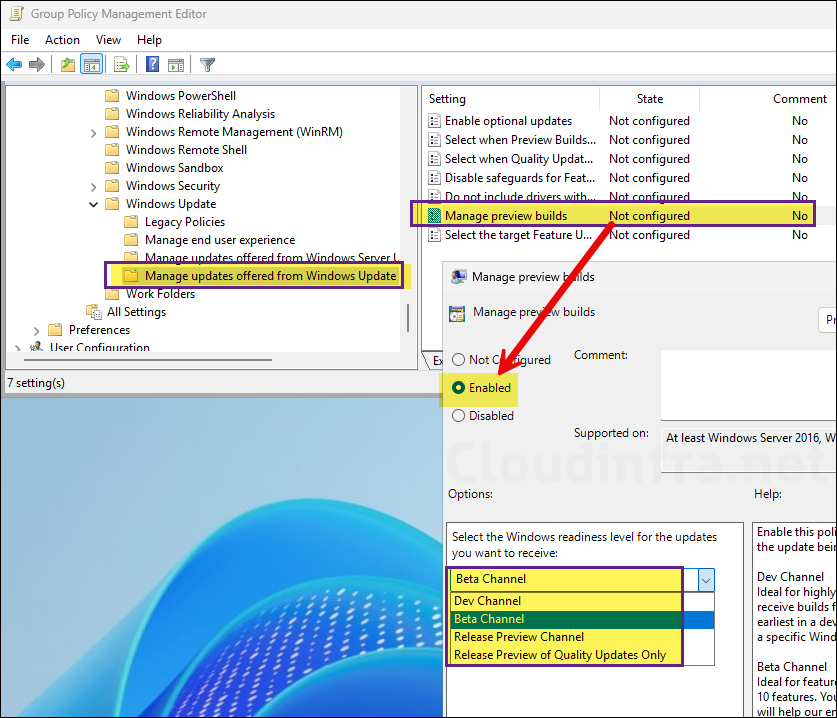Open the Help menu
The image size is (837, 718).
click(x=149, y=40)
